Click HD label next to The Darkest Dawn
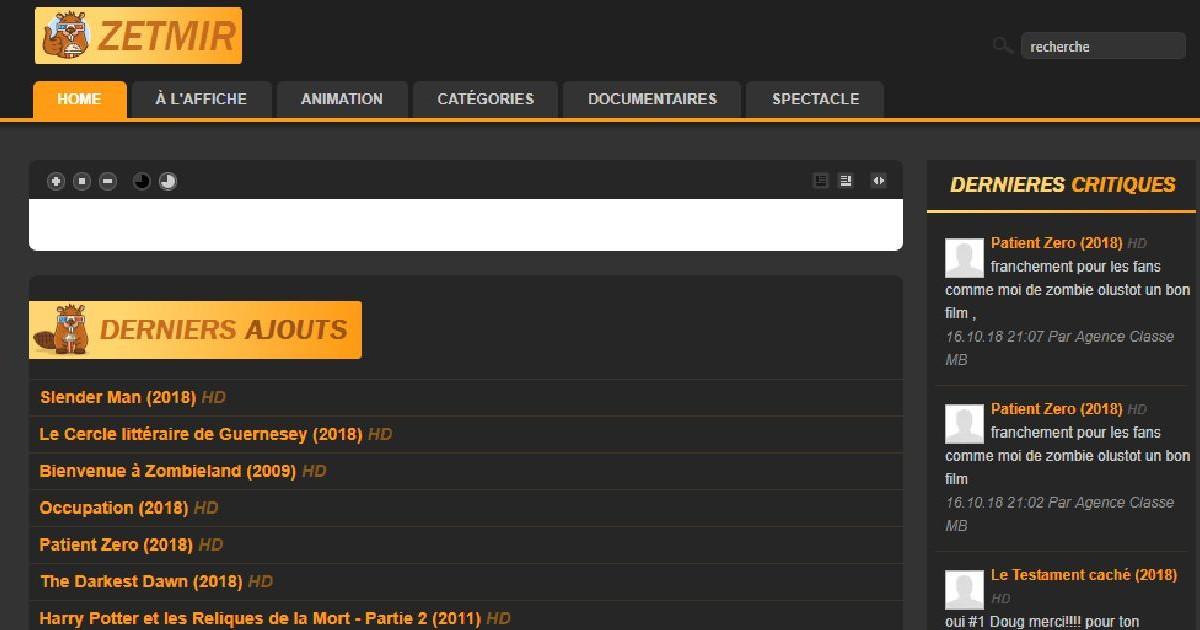Viewport: 1200px width, 630px height. pos(261,581)
